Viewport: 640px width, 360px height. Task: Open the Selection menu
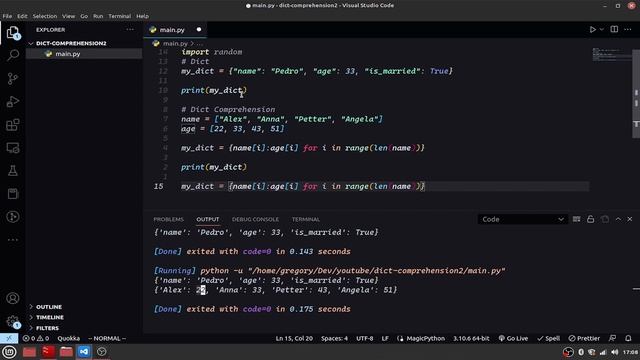pyautogui.click(x=45, y=16)
